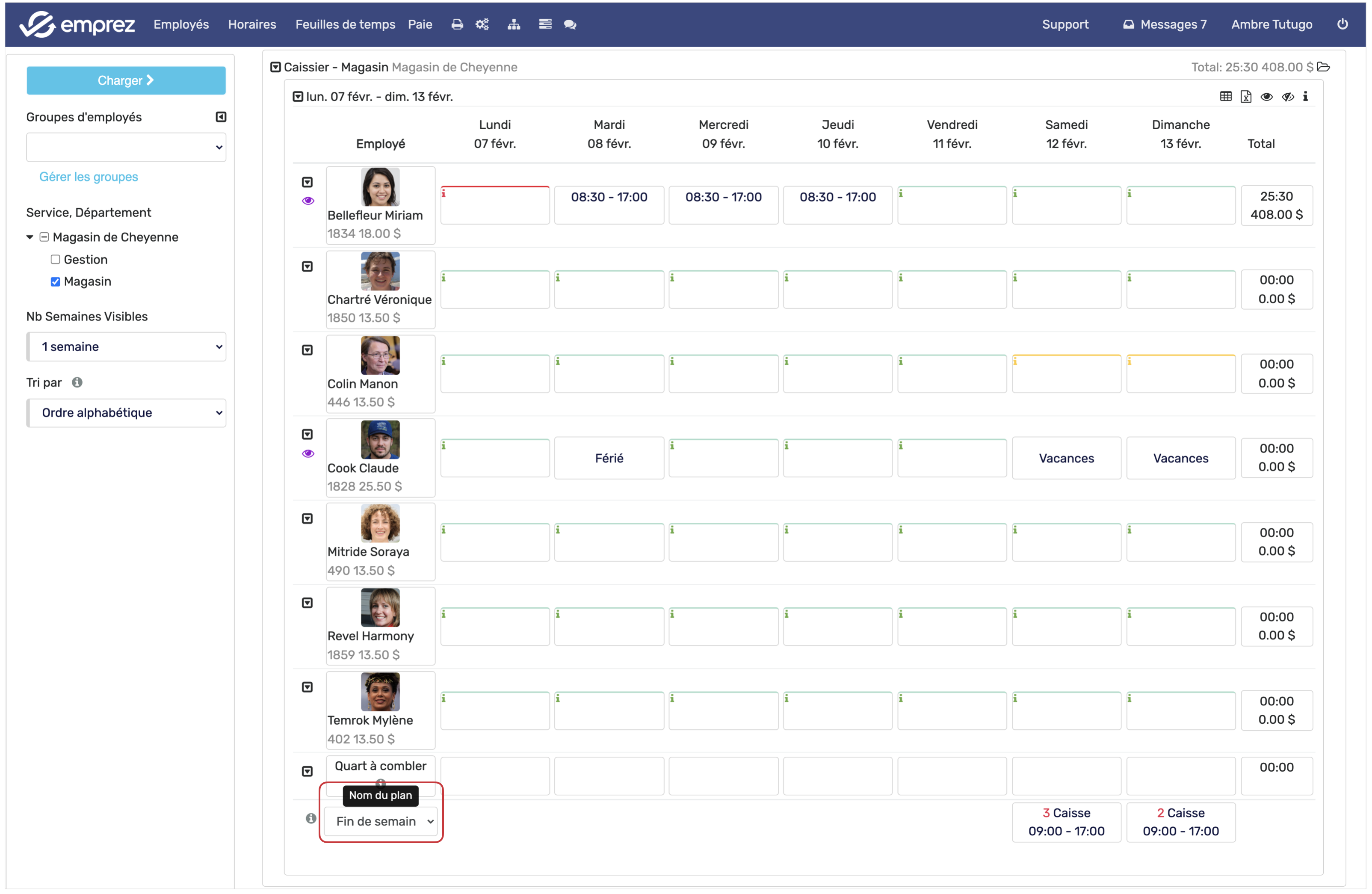
Task: Click the printer icon in top navigation
Action: (457, 24)
